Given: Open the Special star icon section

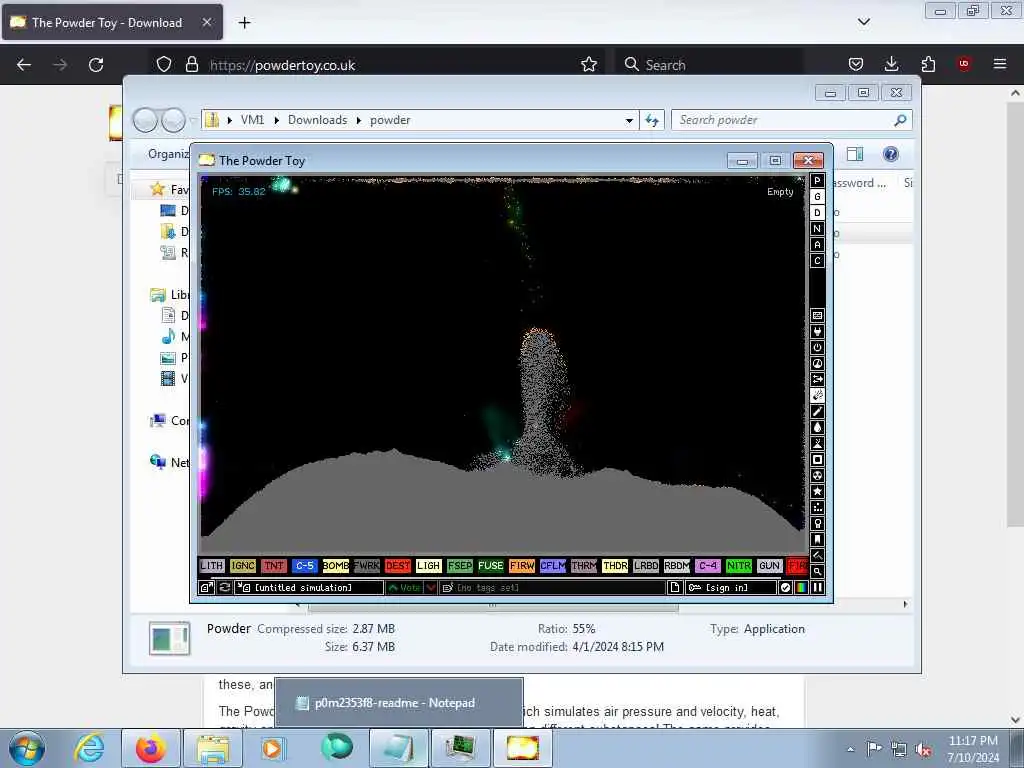Looking at the screenshot, I should click(817, 492).
